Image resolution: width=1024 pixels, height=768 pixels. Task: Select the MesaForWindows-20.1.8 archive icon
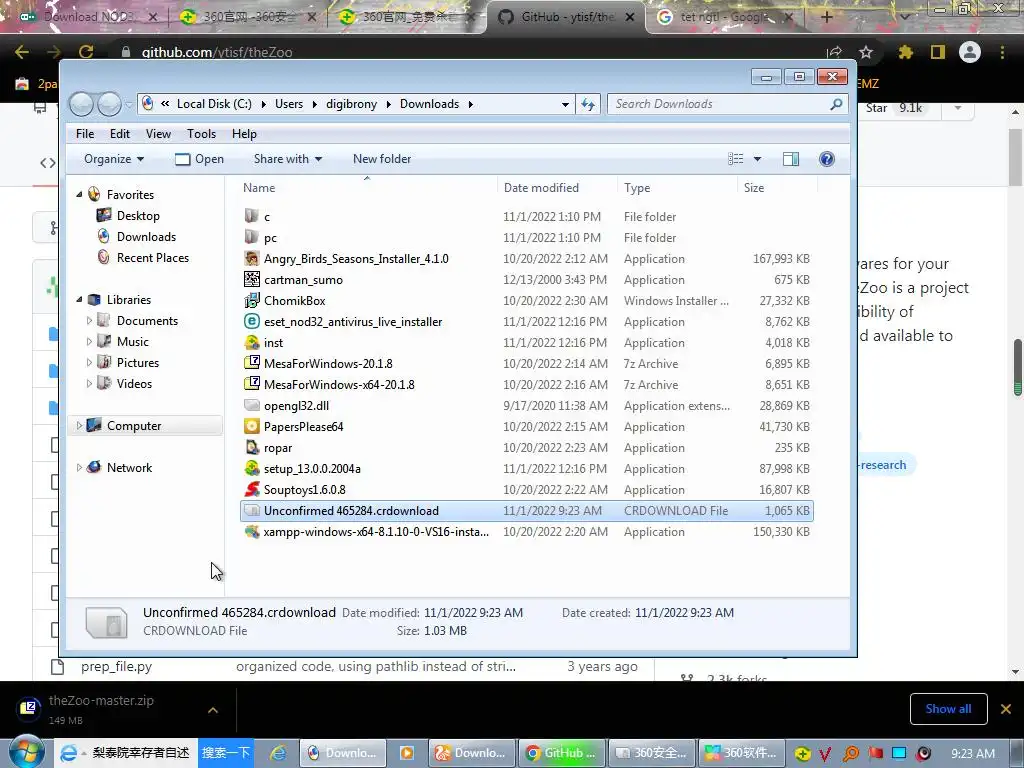pos(251,363)
